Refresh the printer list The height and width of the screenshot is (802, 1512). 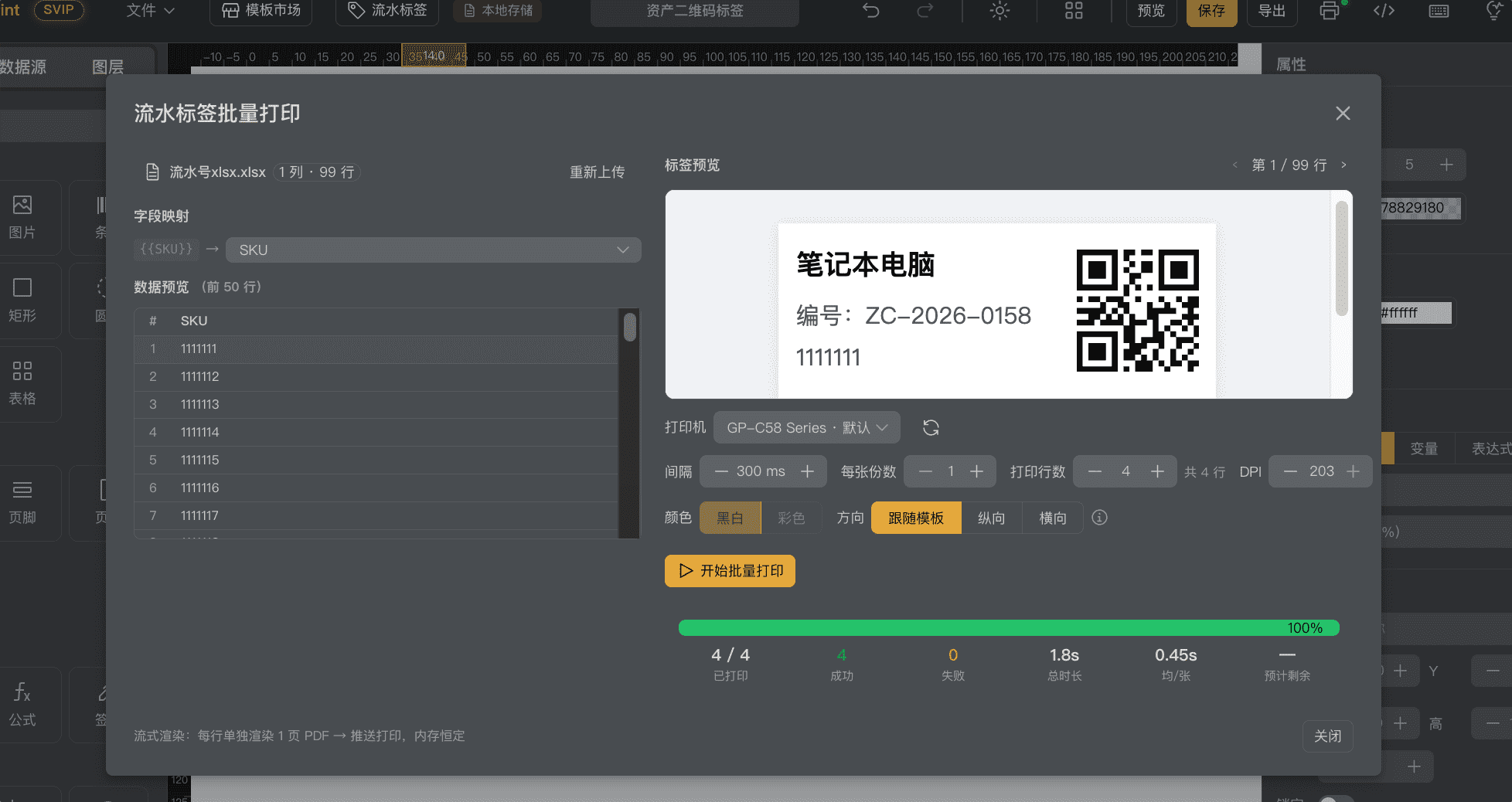pos(931,427)
